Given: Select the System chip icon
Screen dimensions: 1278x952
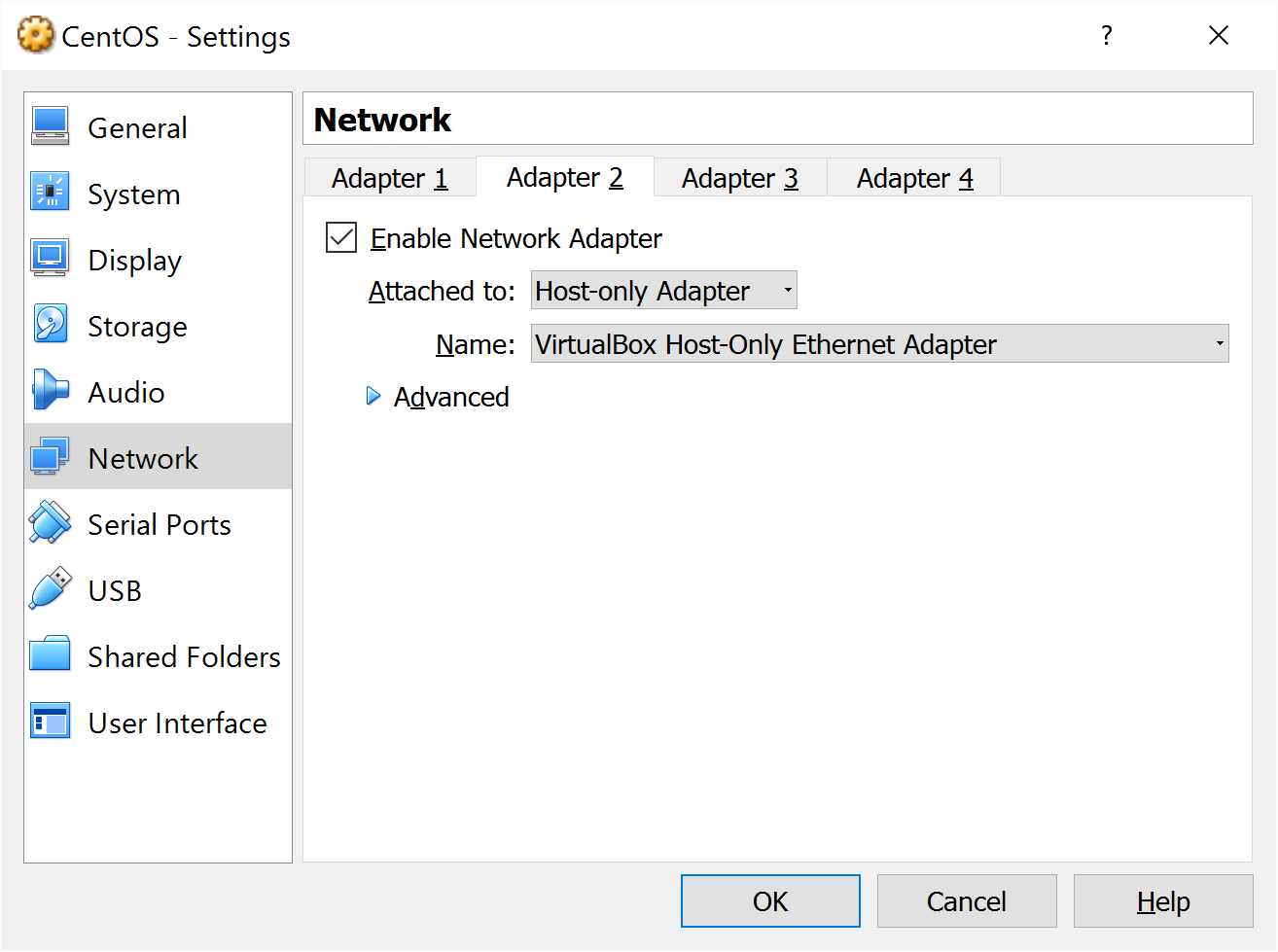Looking at the screenshot, I should pyautogui.click(x=50, y=193).
